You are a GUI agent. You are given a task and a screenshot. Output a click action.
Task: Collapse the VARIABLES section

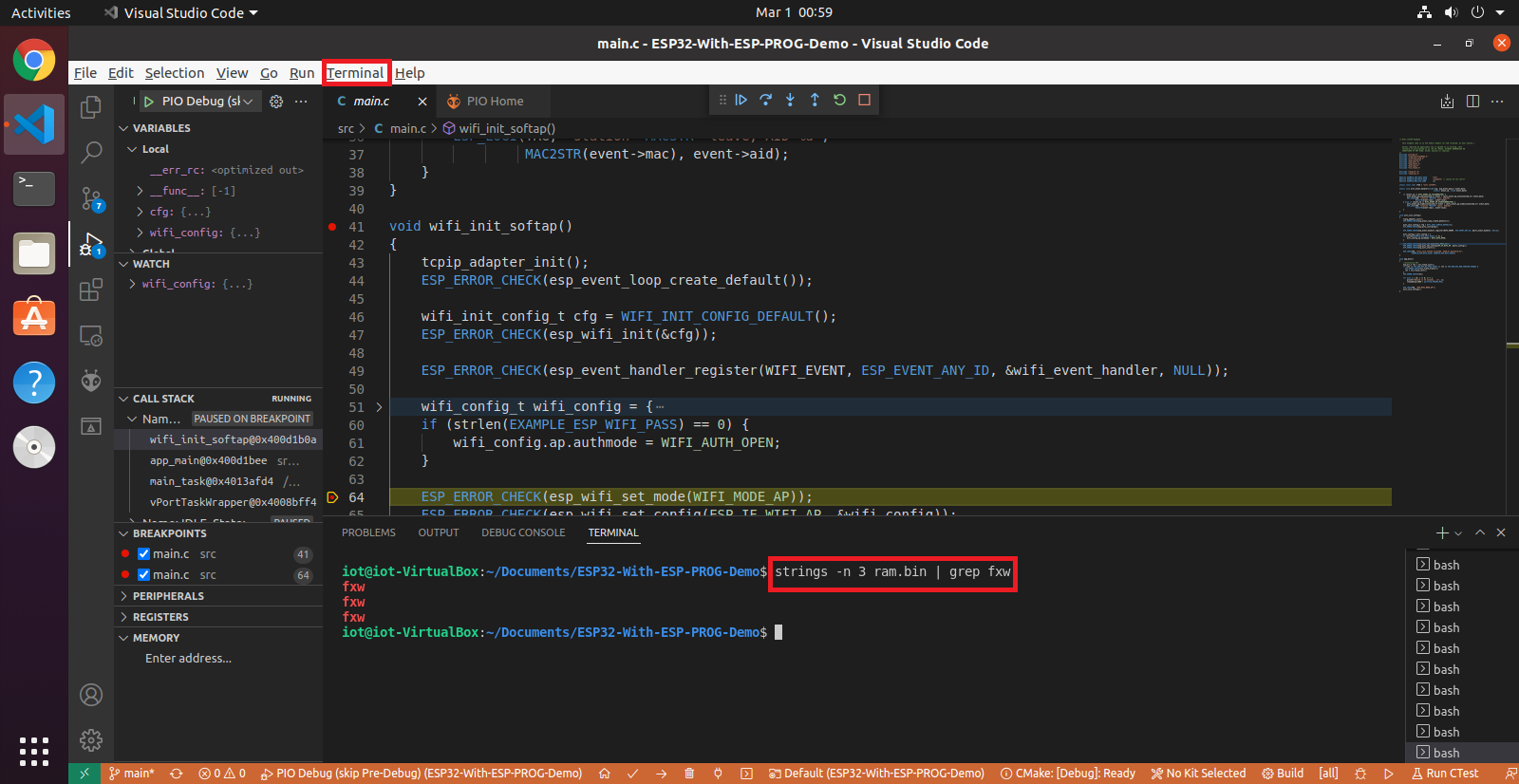point(123,128)
